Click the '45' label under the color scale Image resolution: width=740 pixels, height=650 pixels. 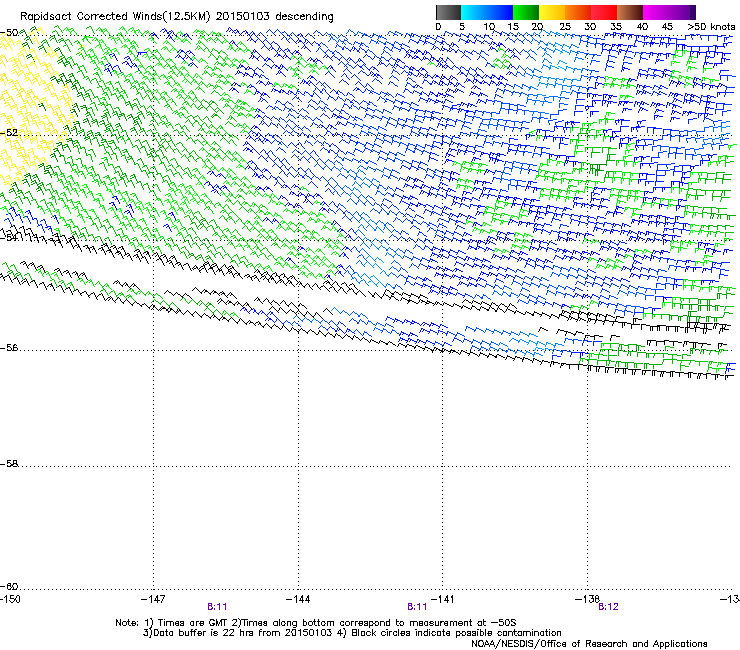(x=667, y=27)
